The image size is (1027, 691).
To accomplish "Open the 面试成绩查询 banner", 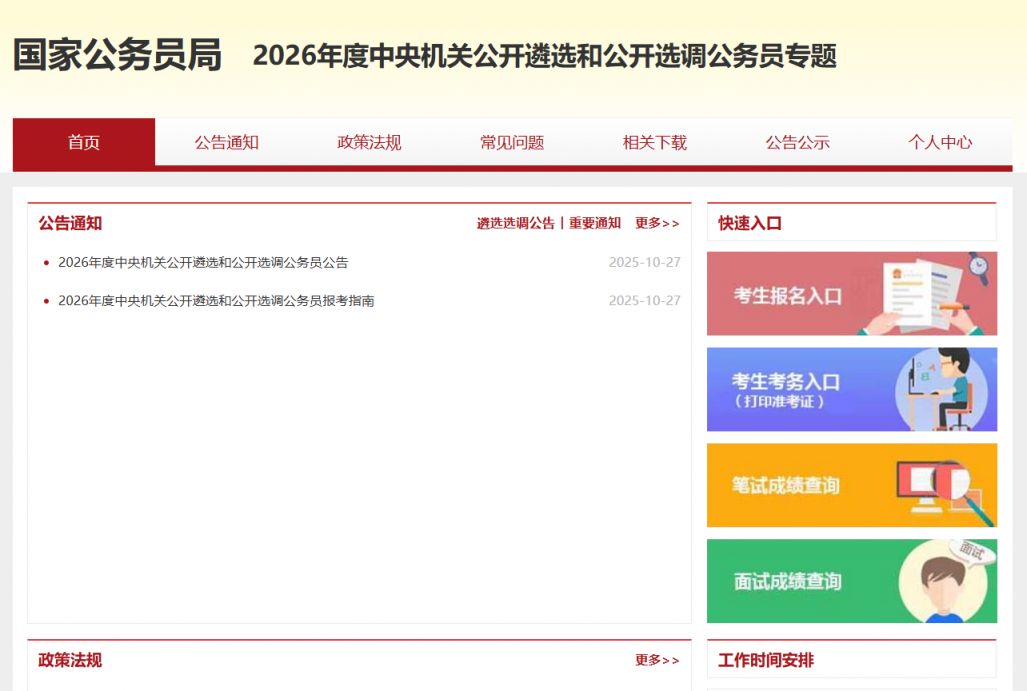I will click(x=851, y=581).
